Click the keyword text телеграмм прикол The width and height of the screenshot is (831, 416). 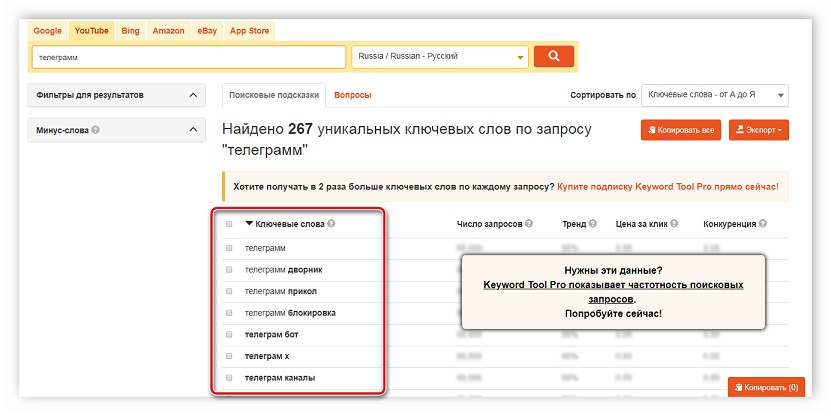281,291
